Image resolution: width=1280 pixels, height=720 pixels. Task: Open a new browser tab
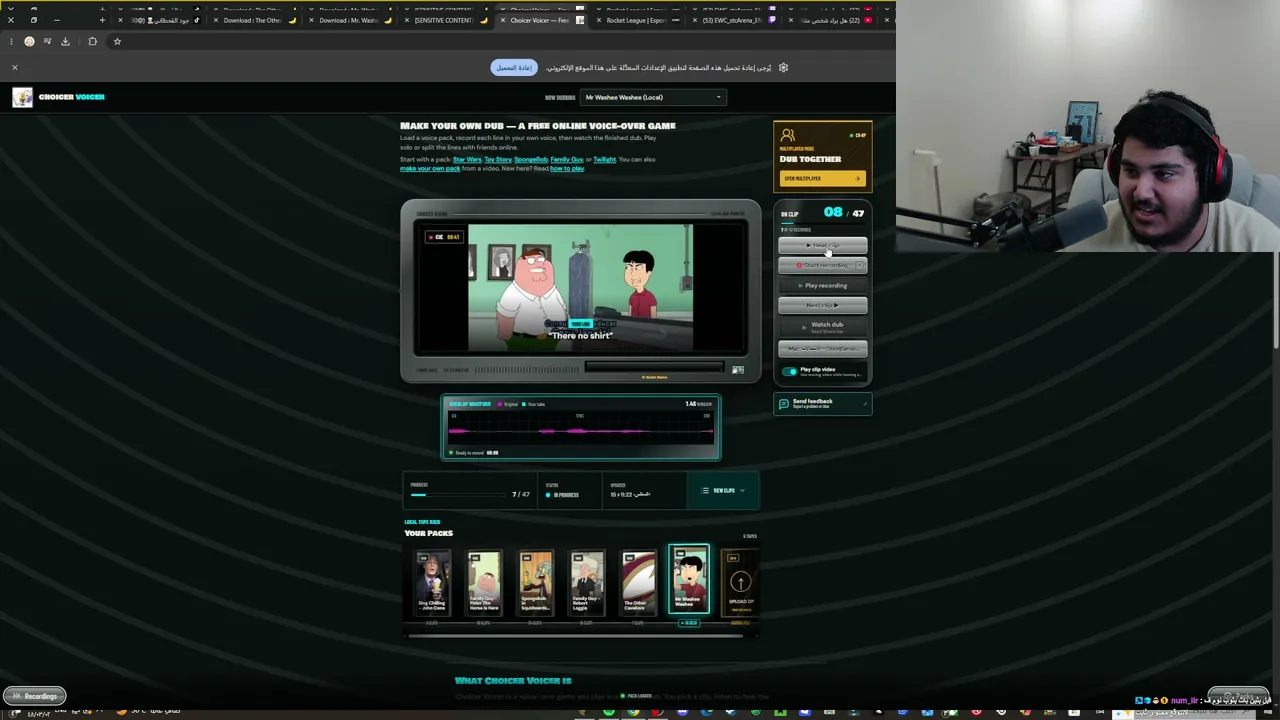(x=102, y=20)
